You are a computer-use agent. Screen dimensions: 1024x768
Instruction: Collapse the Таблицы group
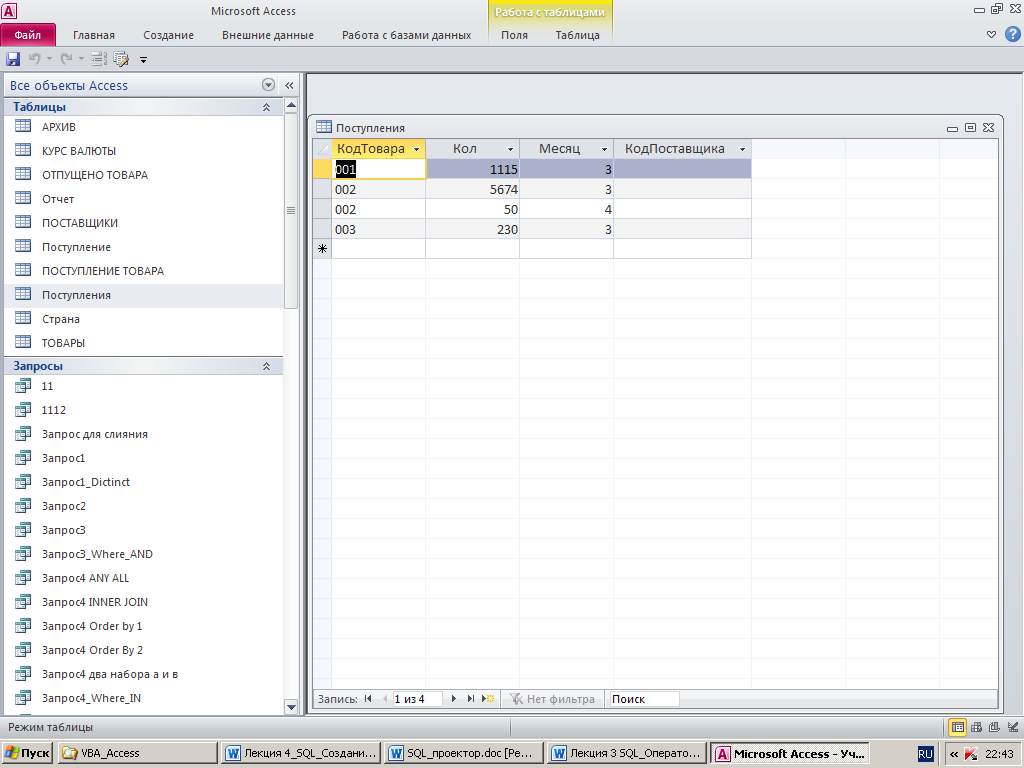[x=266, y=107]
